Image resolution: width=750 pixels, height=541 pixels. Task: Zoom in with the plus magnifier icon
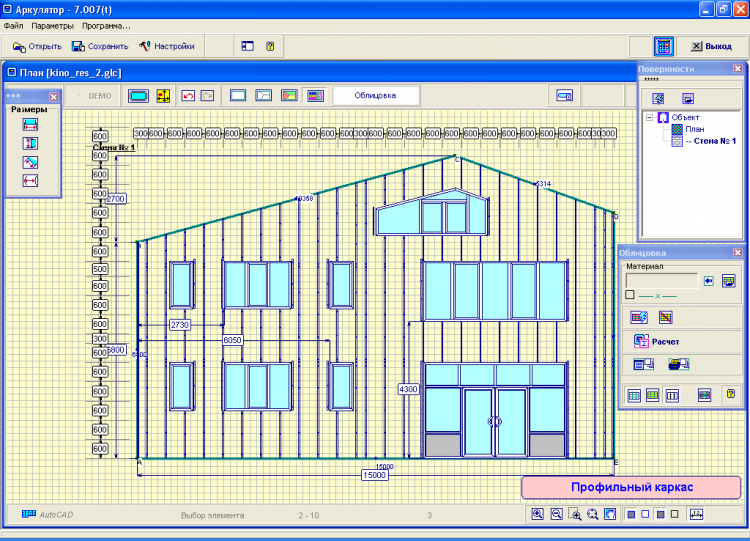(x=537, y=514)
